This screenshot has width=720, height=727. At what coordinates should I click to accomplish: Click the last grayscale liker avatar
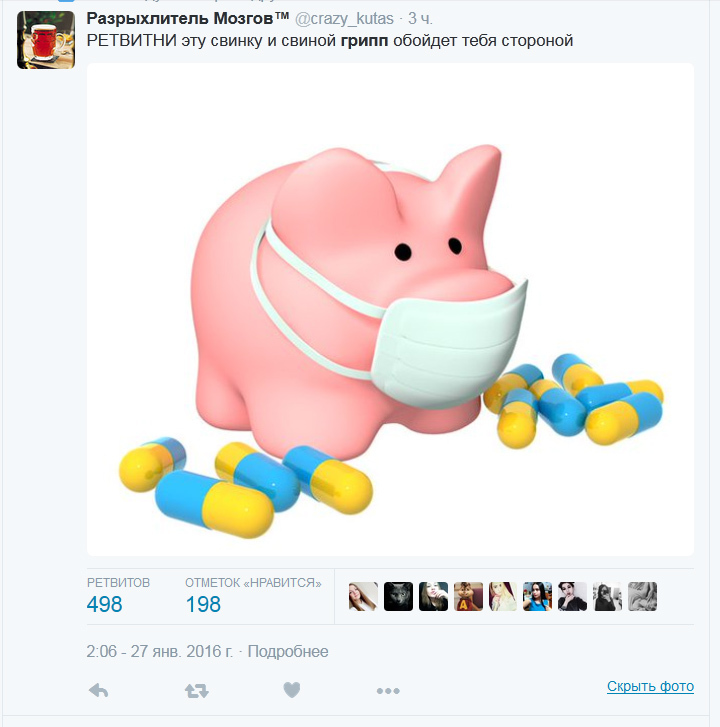pyautogui.click(x=642, y=596)
